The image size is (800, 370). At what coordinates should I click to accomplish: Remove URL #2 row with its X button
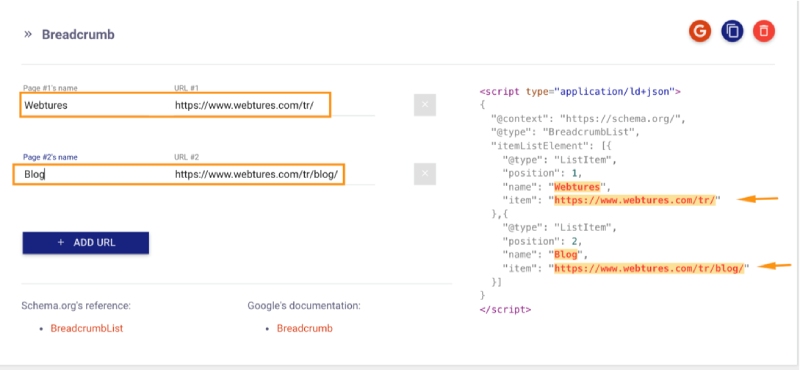pos(424,174)
